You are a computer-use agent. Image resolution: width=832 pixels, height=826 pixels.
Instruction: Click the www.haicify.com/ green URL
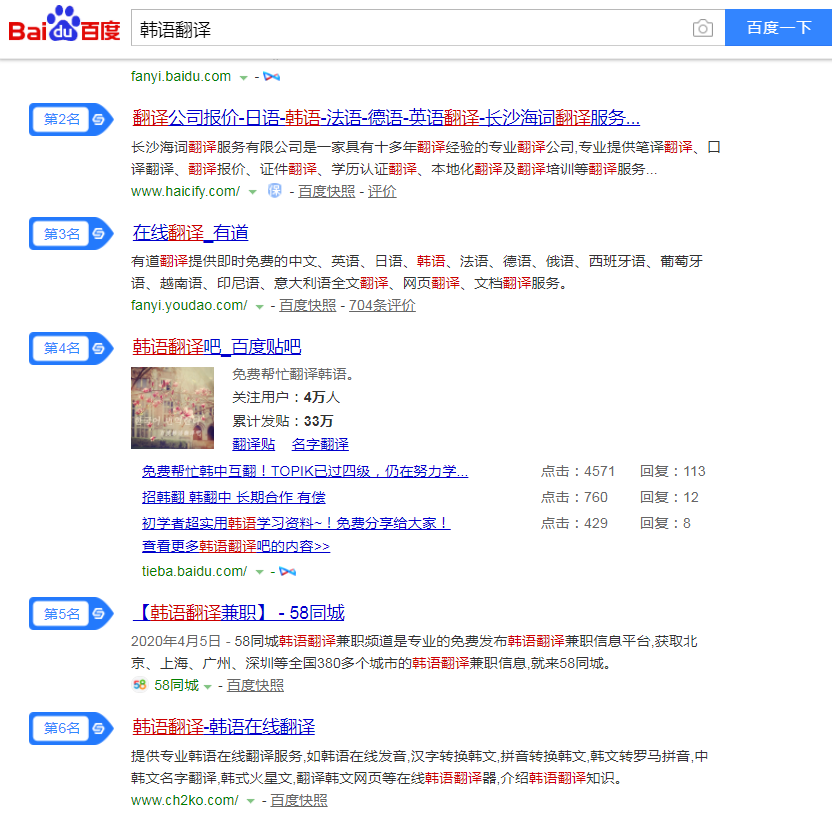pos(185,191)
